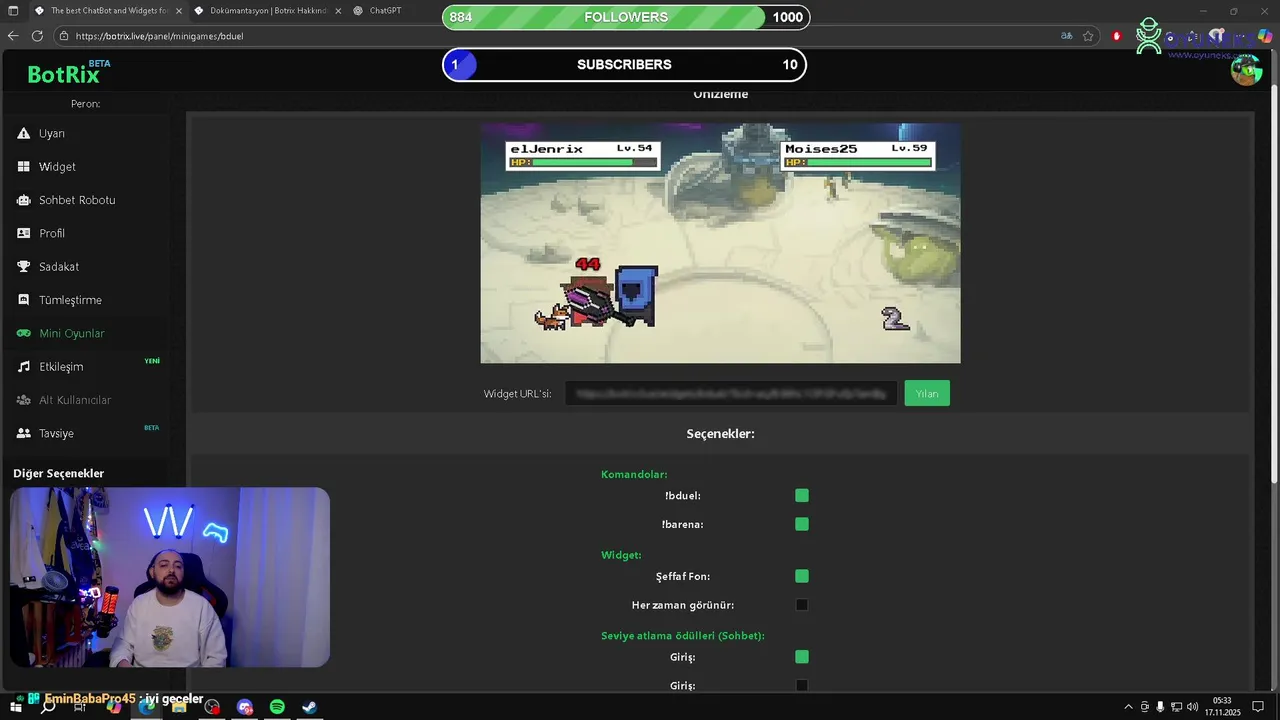Viewport: 1280px width, 720px height.
Task: Open the Etkileşim sidebar entry
Action: 61,367
